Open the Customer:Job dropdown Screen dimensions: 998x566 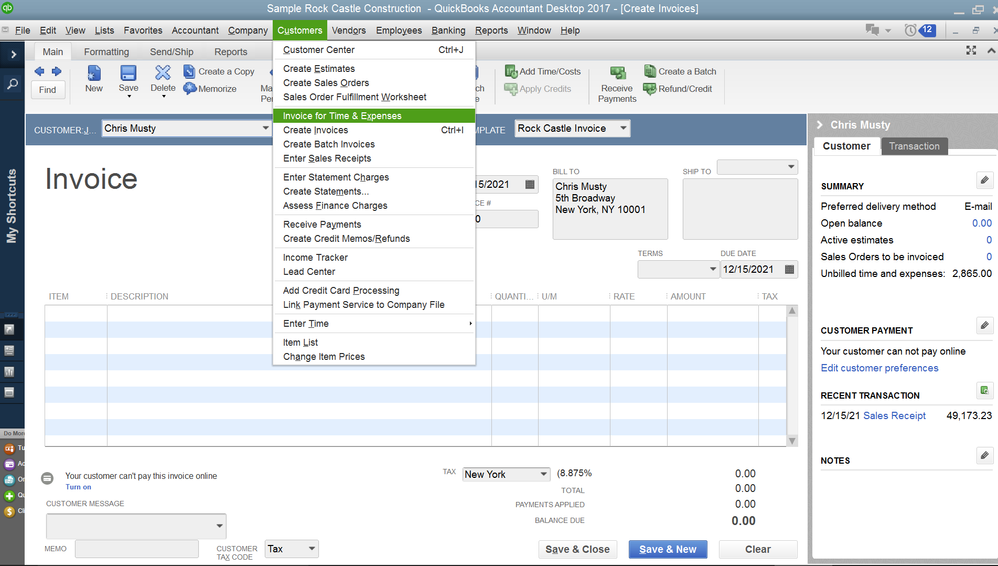265,128
